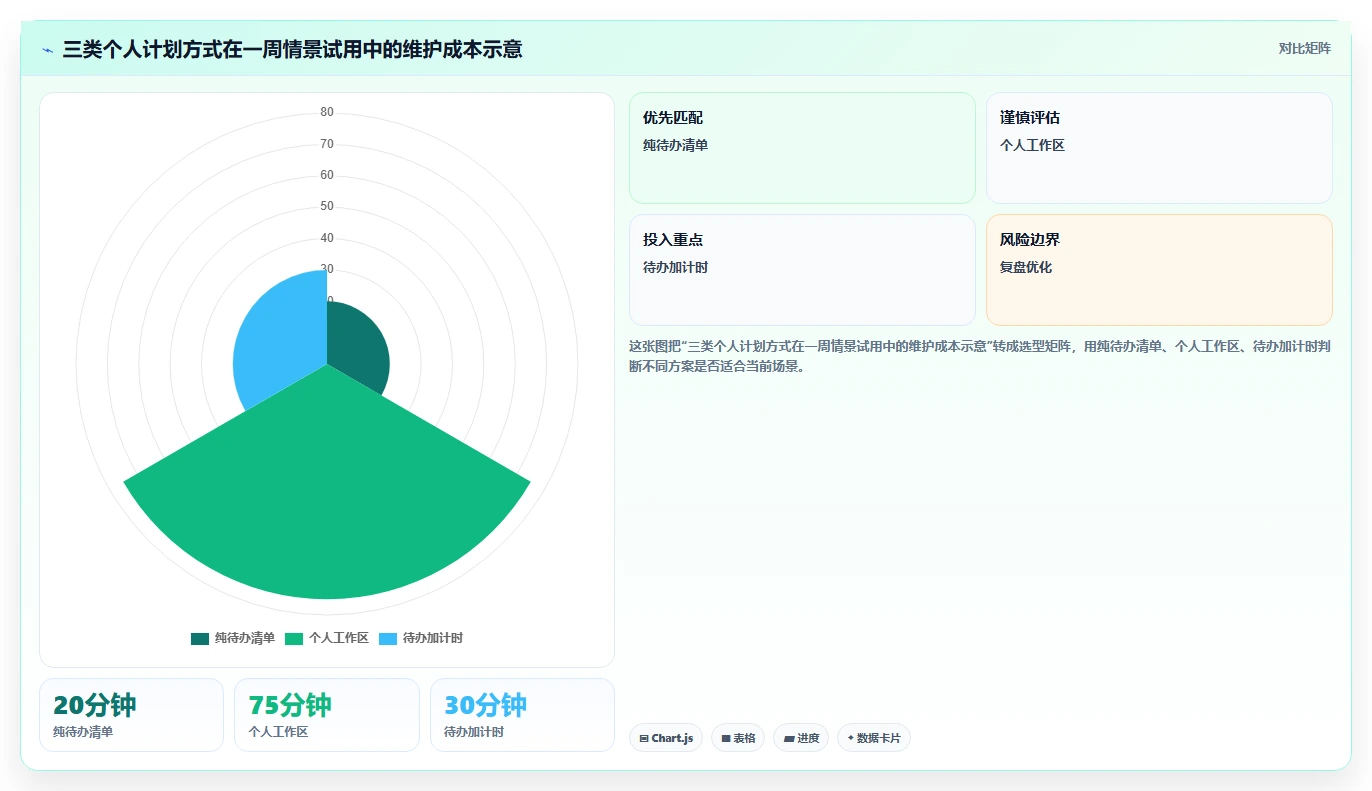Click the axis label 80 on chart
This screenshot has height=791, width=1372.
point(327,112)
